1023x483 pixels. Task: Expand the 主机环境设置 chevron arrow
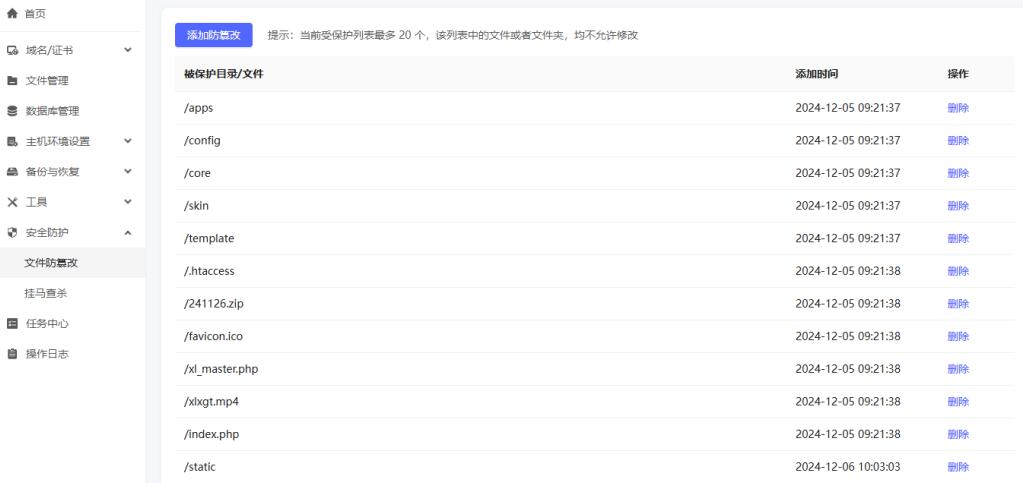click(x=127, y=141)
